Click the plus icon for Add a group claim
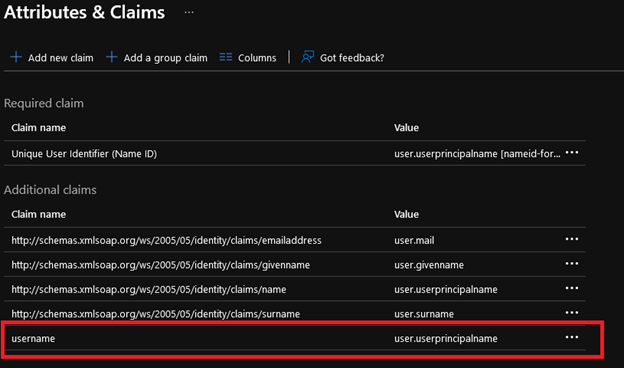 click(112, 57)
